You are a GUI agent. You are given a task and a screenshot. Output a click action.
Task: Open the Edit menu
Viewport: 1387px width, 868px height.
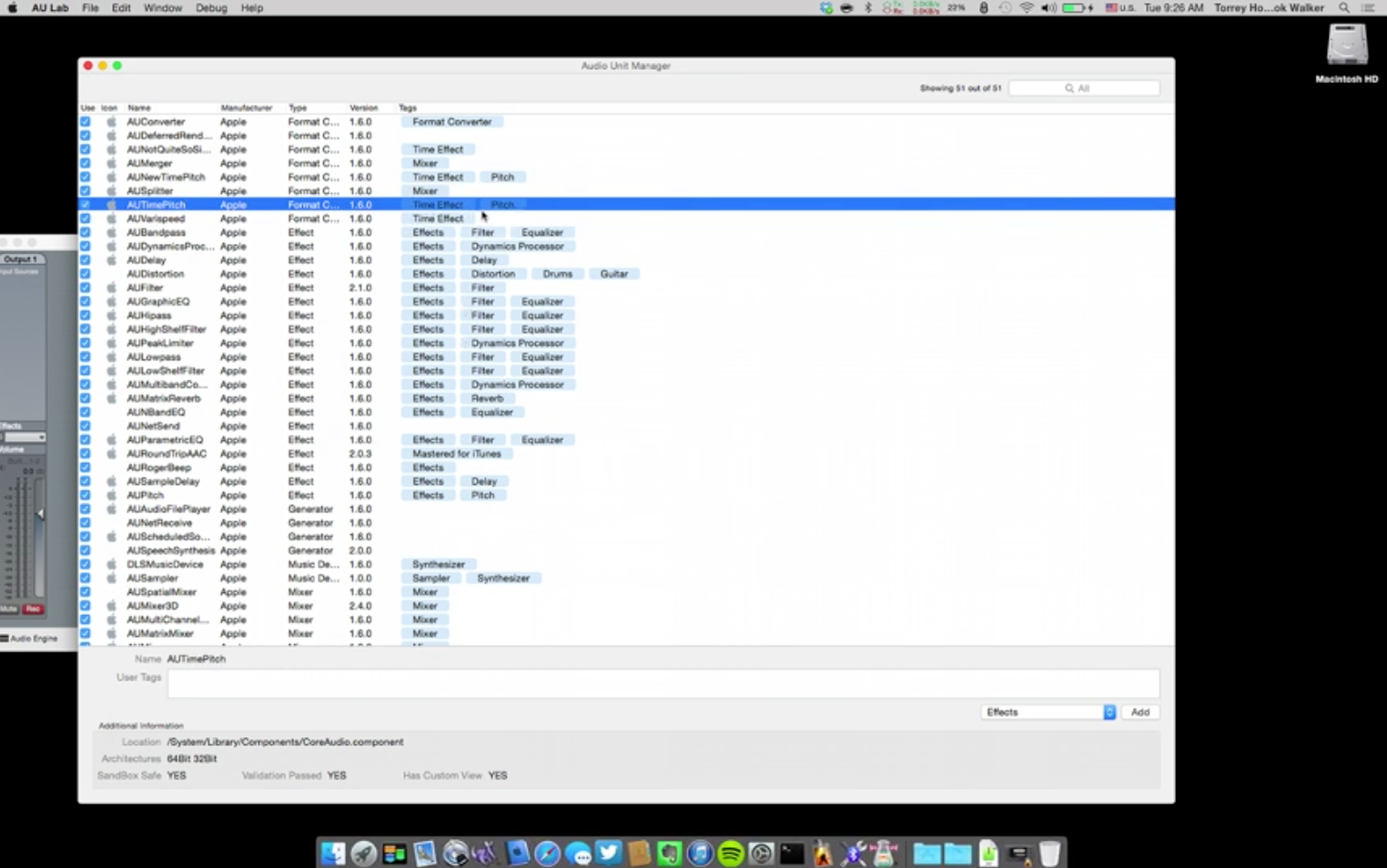click(x=121, y=8)
